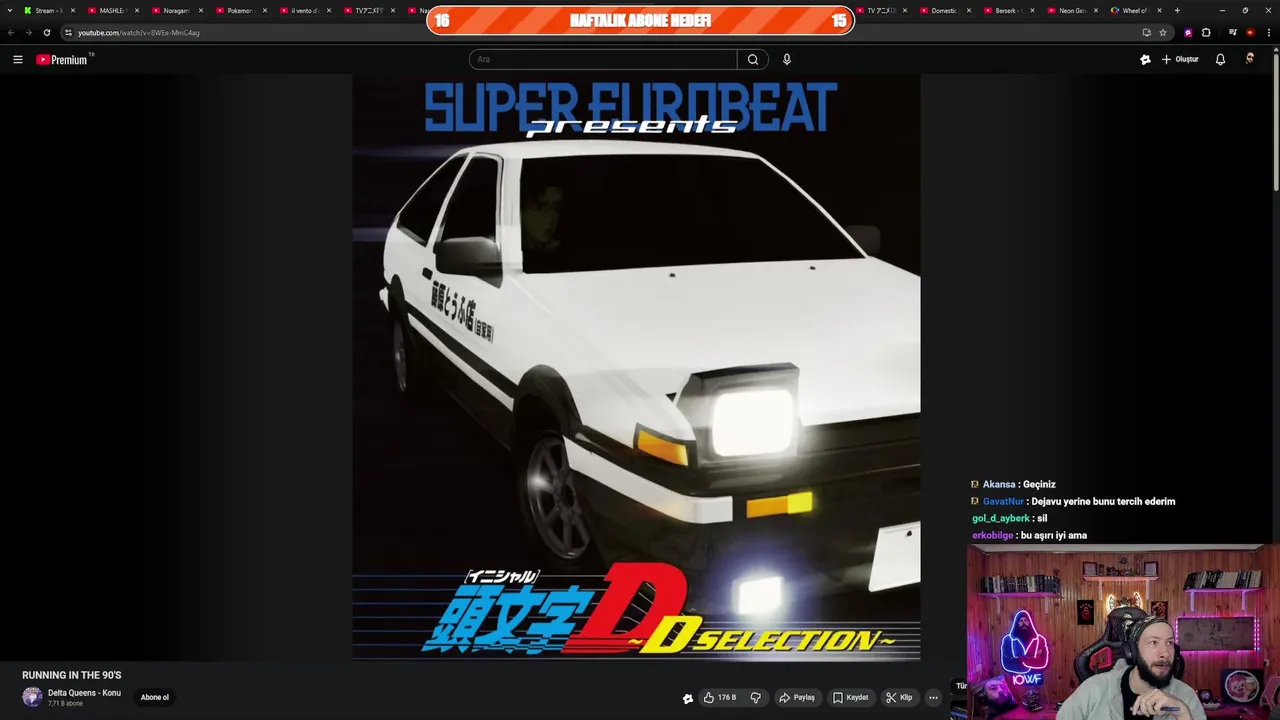
Task: Click the sparkle icon beside Oluştur
Action: coord(1145,60)
